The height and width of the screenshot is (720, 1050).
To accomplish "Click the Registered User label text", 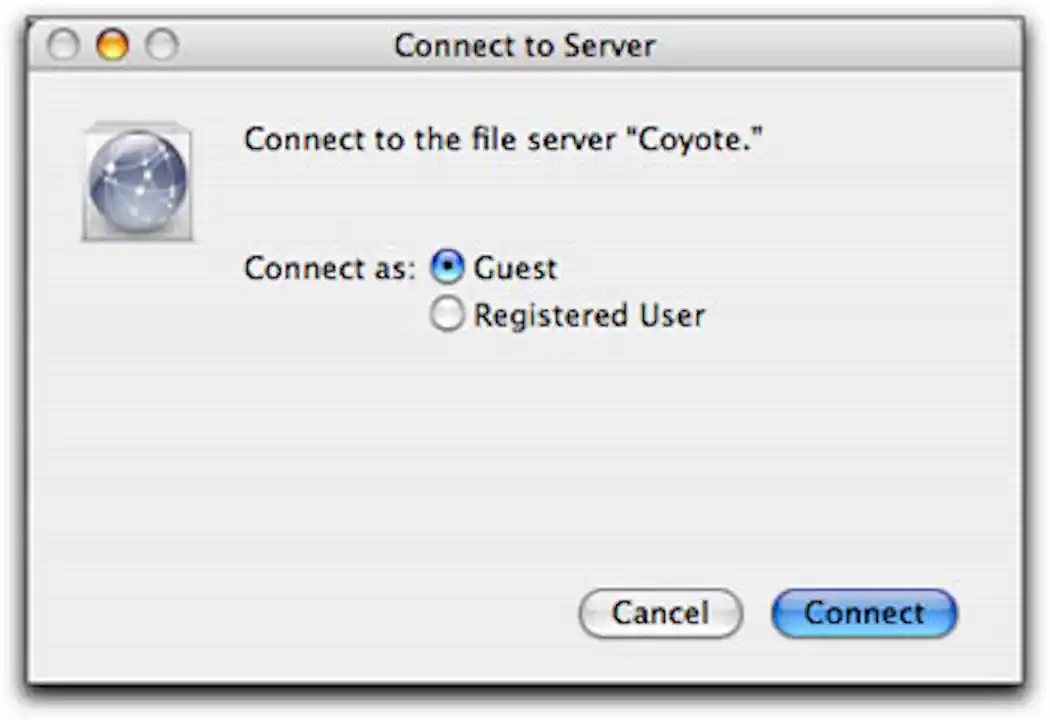I will [591, 314].
